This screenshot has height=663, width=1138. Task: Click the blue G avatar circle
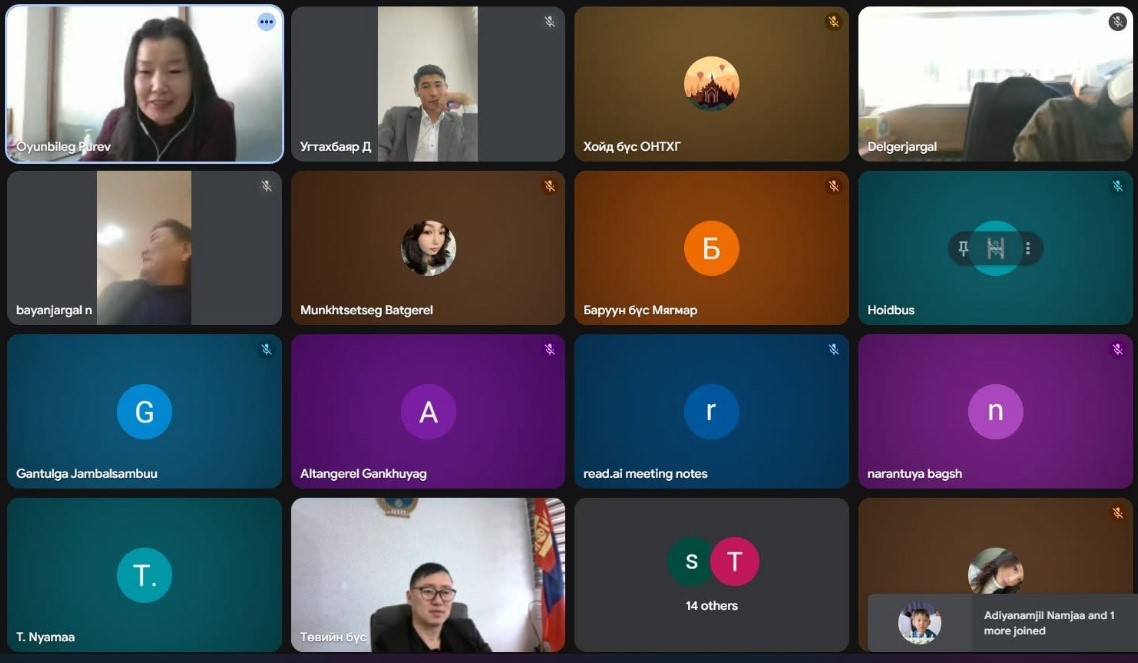[x=144, y=411]
